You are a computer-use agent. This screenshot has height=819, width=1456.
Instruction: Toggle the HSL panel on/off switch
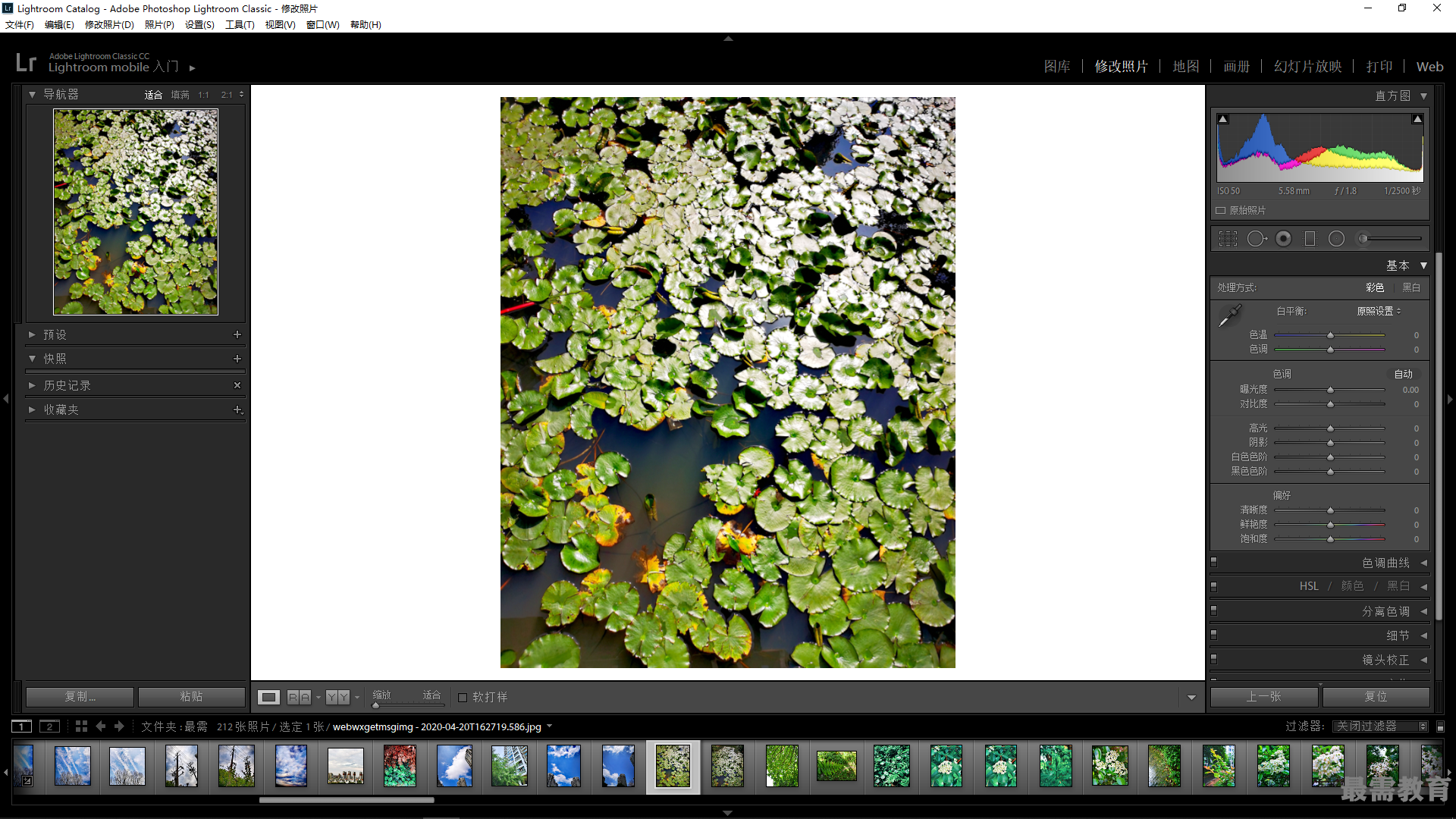coord(1213,586)
